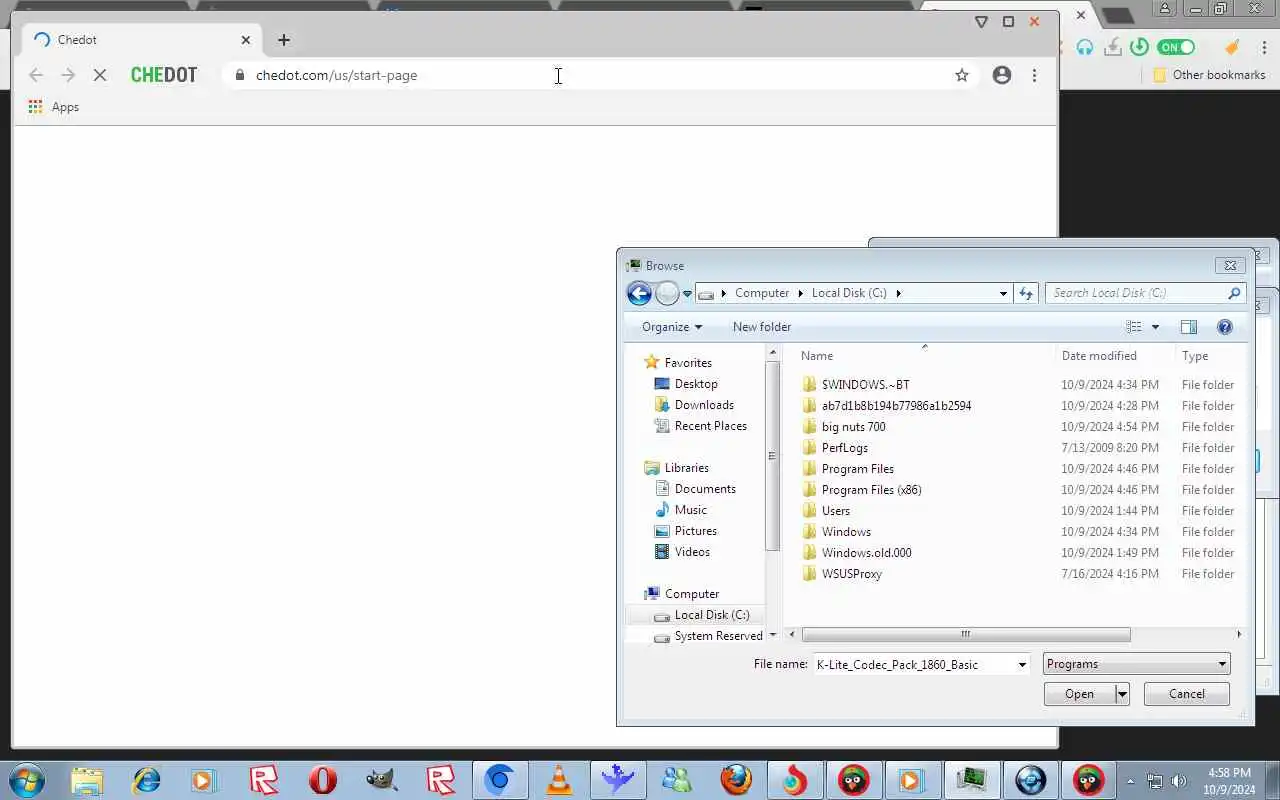1280x800 pixels.
Task: Open Help in the Browse dialog
Action: coord(1225,327)
